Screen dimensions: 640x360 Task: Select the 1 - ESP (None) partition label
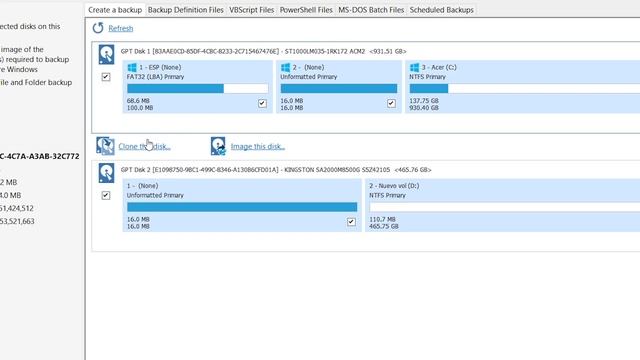tap(160, 67)
